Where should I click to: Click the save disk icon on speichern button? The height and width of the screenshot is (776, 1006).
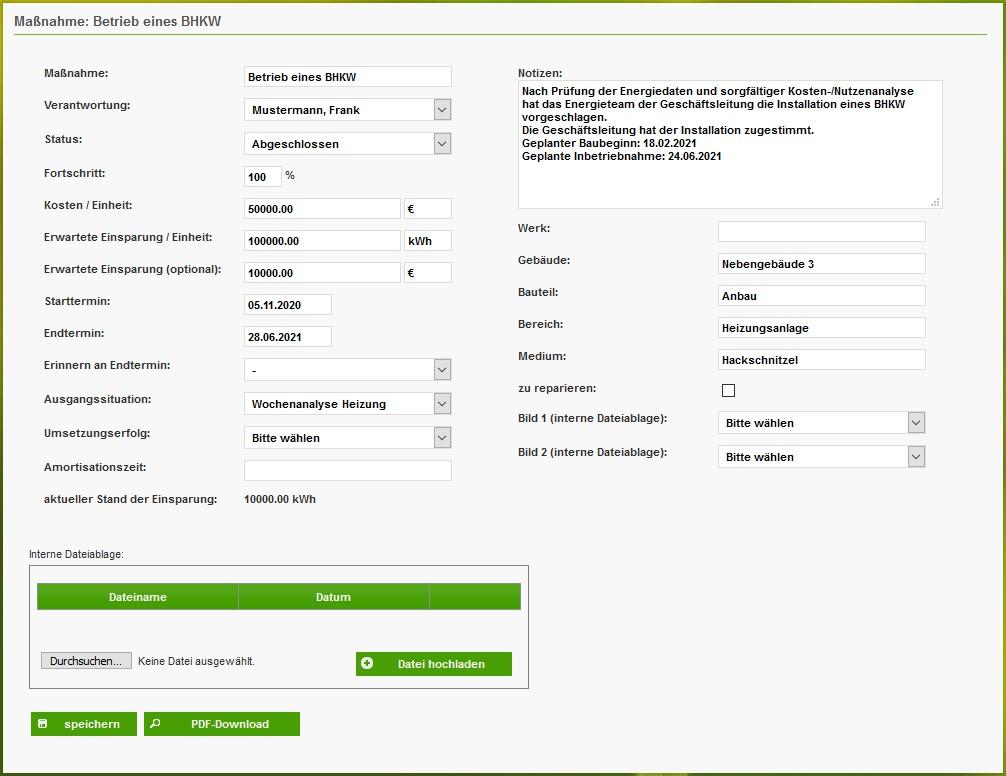coord(43,723)
